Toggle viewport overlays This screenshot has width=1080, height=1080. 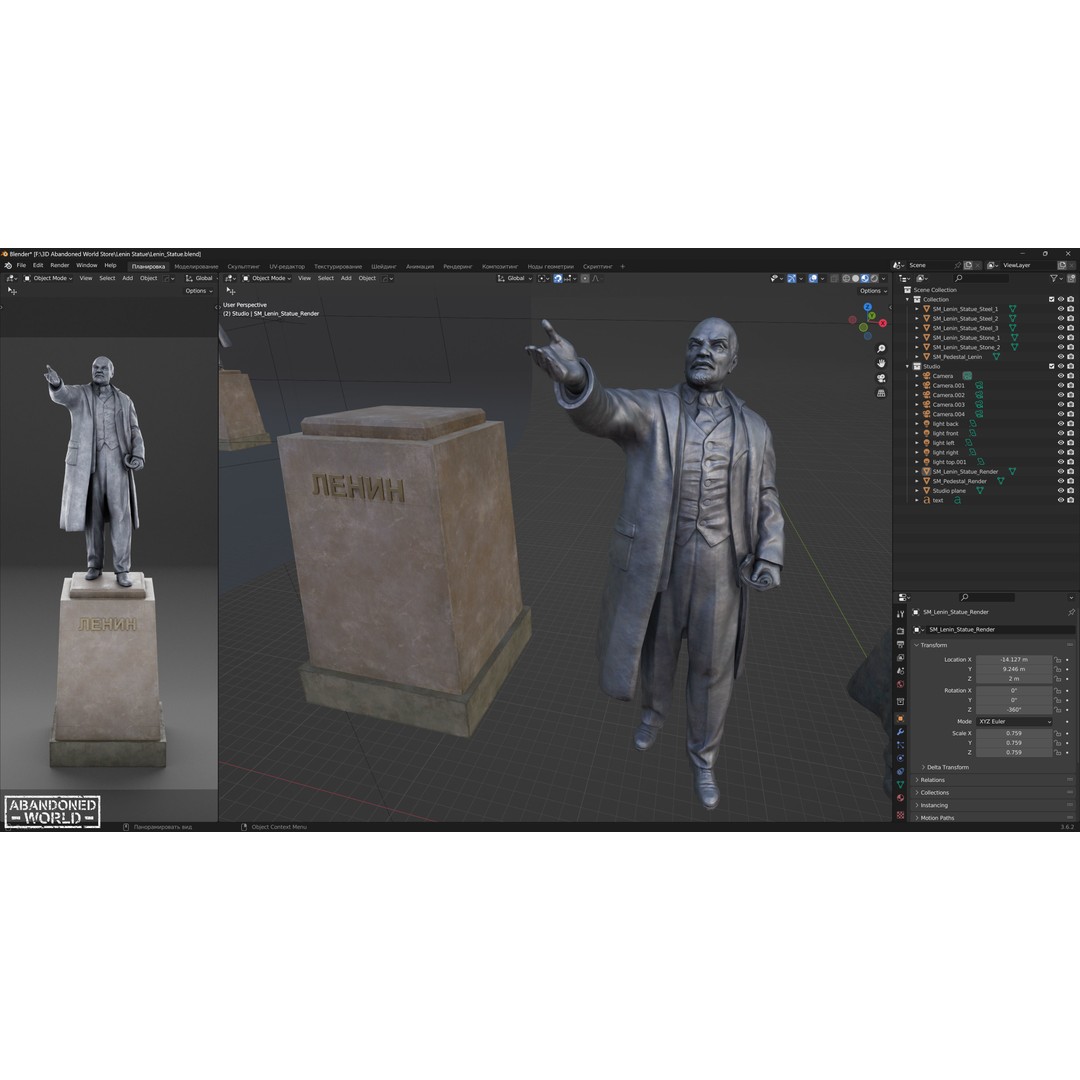(813, 278)
